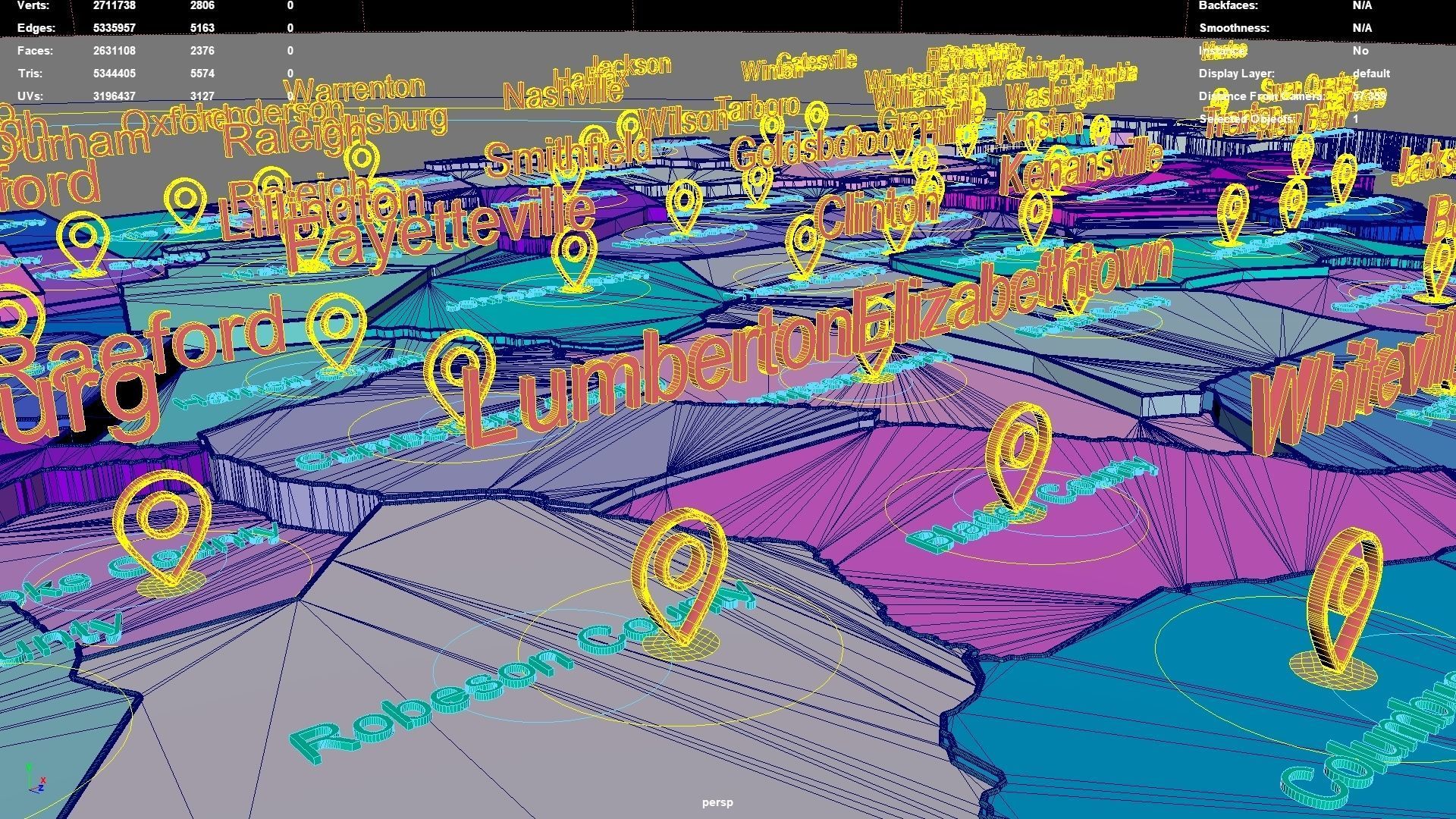Select the map pin above Robeson County text
Image resolution: width=1456 pixels, height=819 pixels.
[679, 584]
